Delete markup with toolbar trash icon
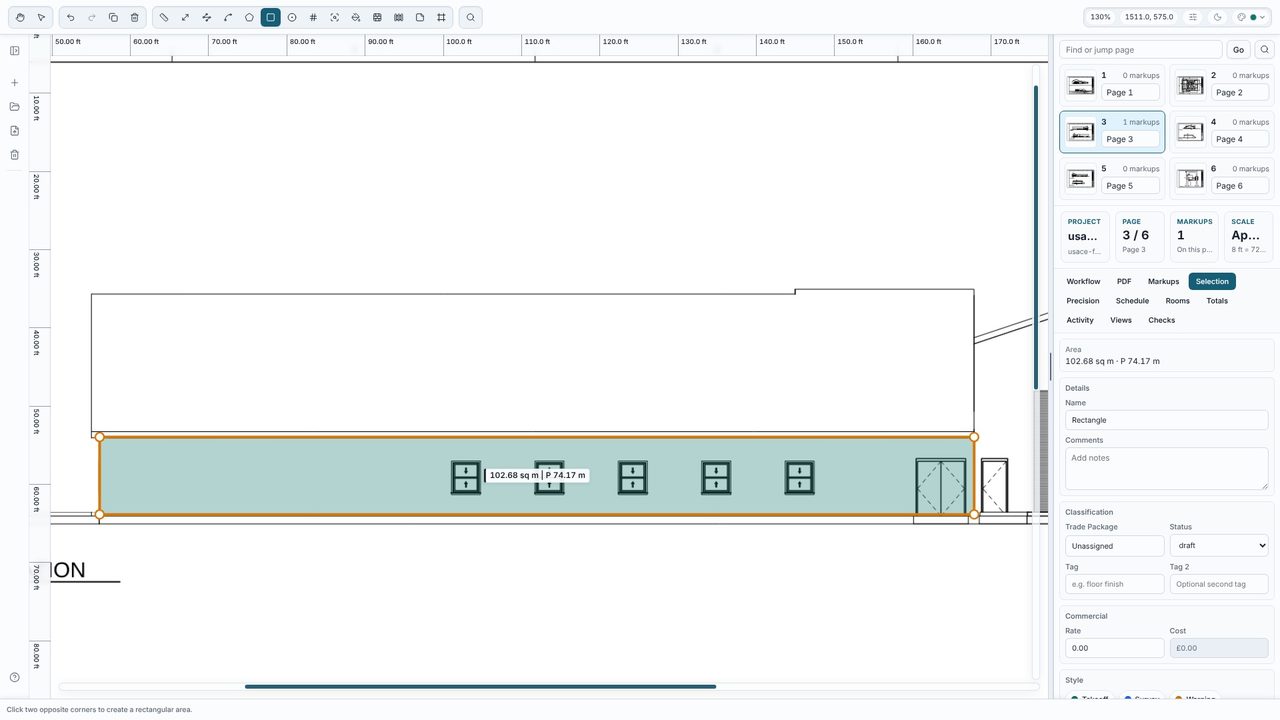Viewport: 1280px width, 720px height. pyautogui.click(x=135, y=17)
